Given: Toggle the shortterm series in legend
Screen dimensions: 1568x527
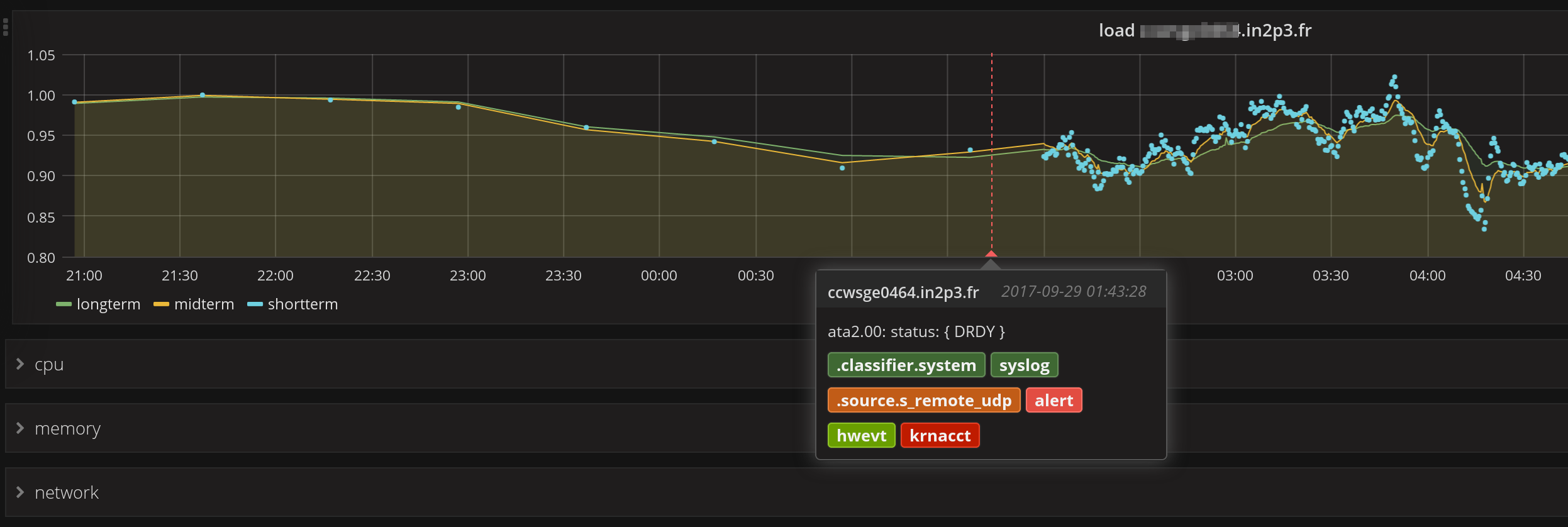Looking at the screenshot, I should pos(303,304).
